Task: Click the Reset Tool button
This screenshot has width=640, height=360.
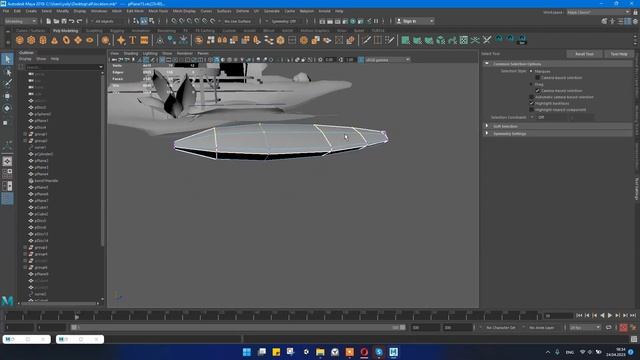Action: click(x=584, y=54)
